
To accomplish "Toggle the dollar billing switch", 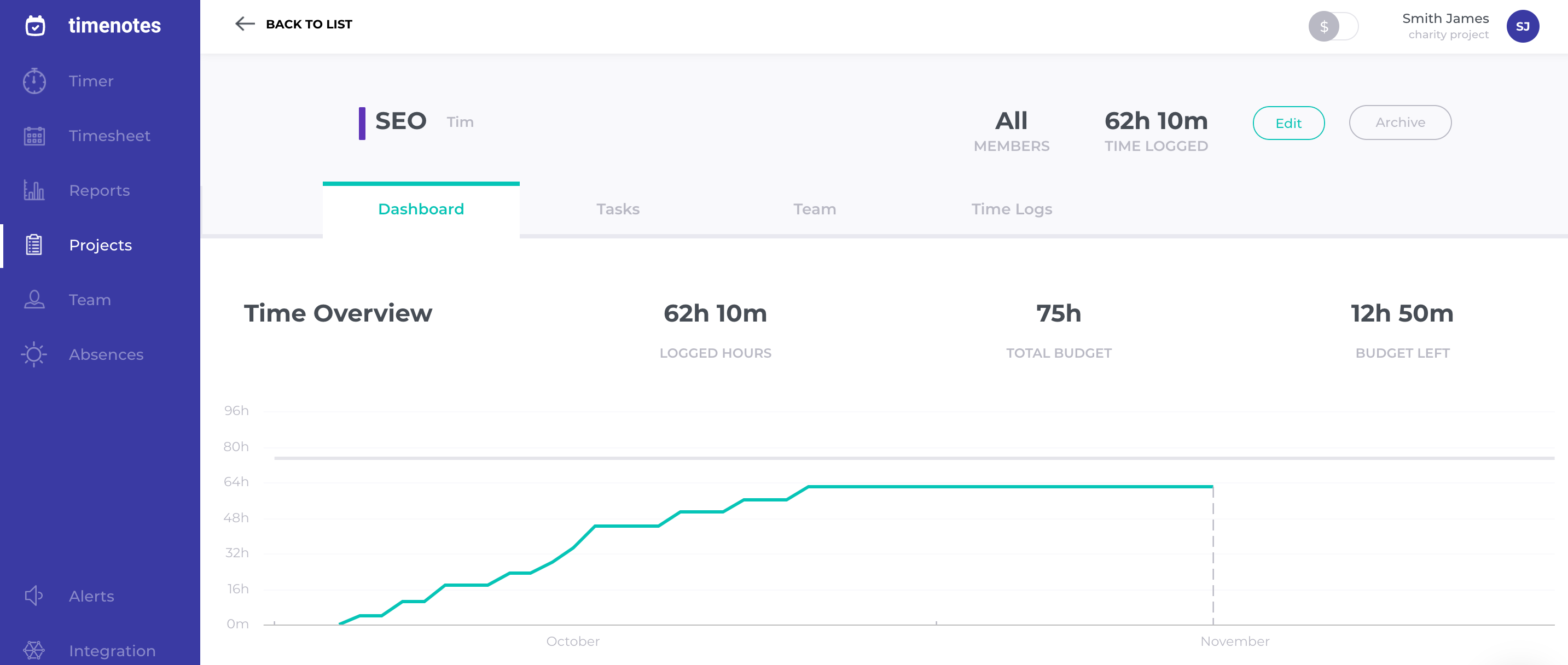I will (1332, 26).
